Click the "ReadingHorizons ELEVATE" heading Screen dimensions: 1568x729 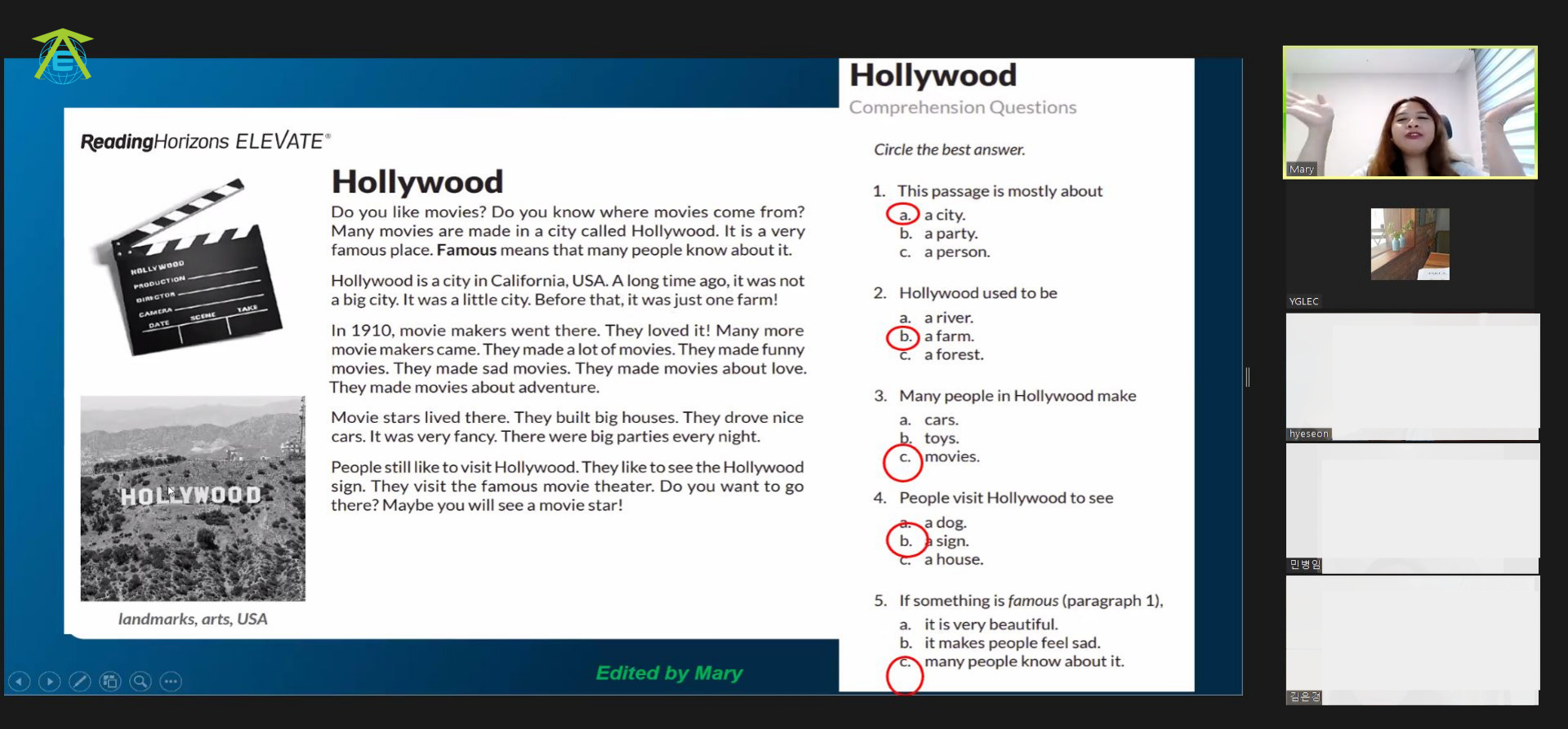(x=206, y=141)
